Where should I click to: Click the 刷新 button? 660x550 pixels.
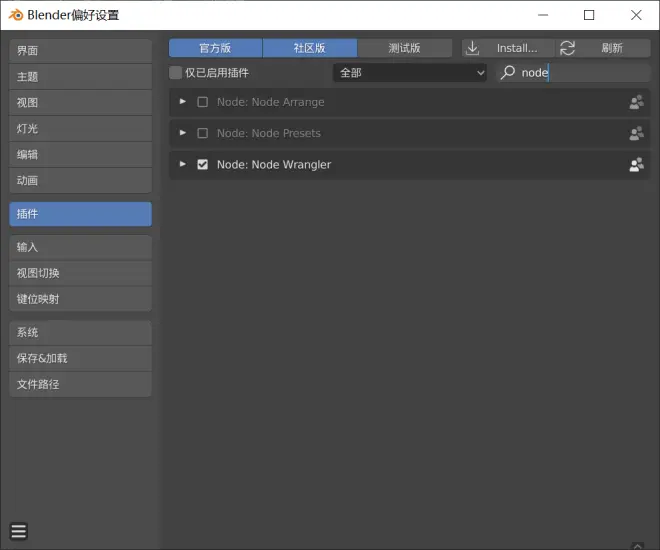[x=603, y=48]
